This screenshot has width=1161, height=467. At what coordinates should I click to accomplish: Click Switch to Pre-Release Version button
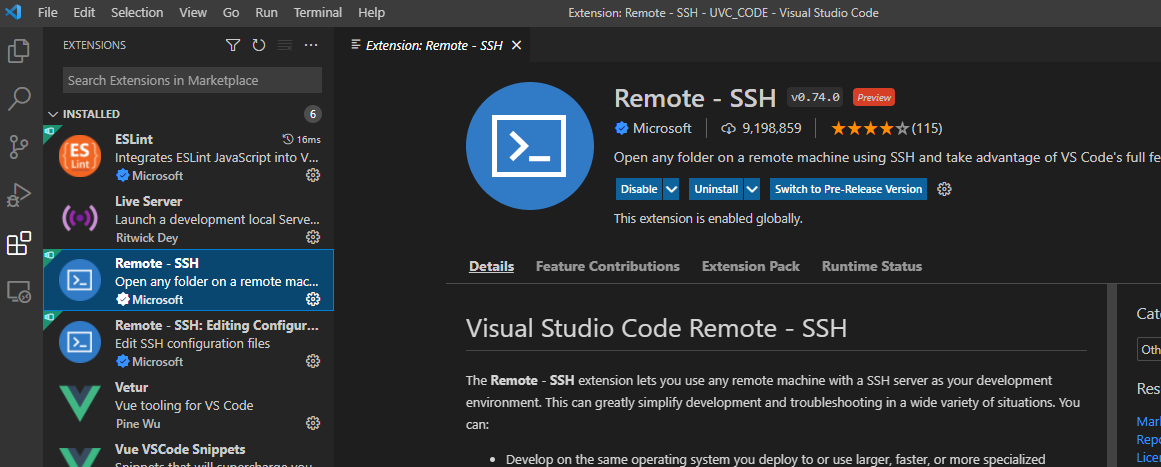849,189
